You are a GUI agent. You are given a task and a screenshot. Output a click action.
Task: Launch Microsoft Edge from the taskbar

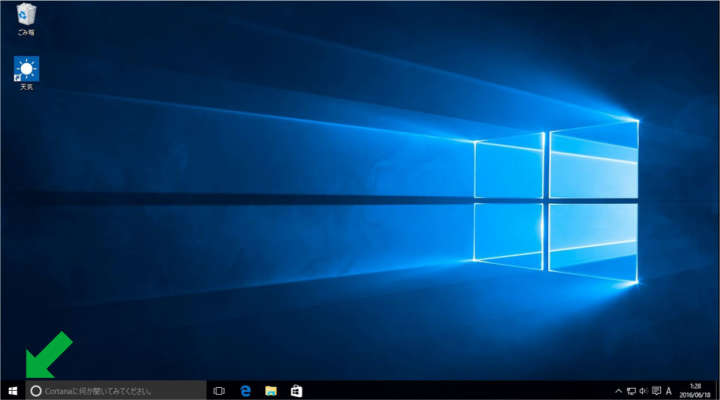[245, 391]
